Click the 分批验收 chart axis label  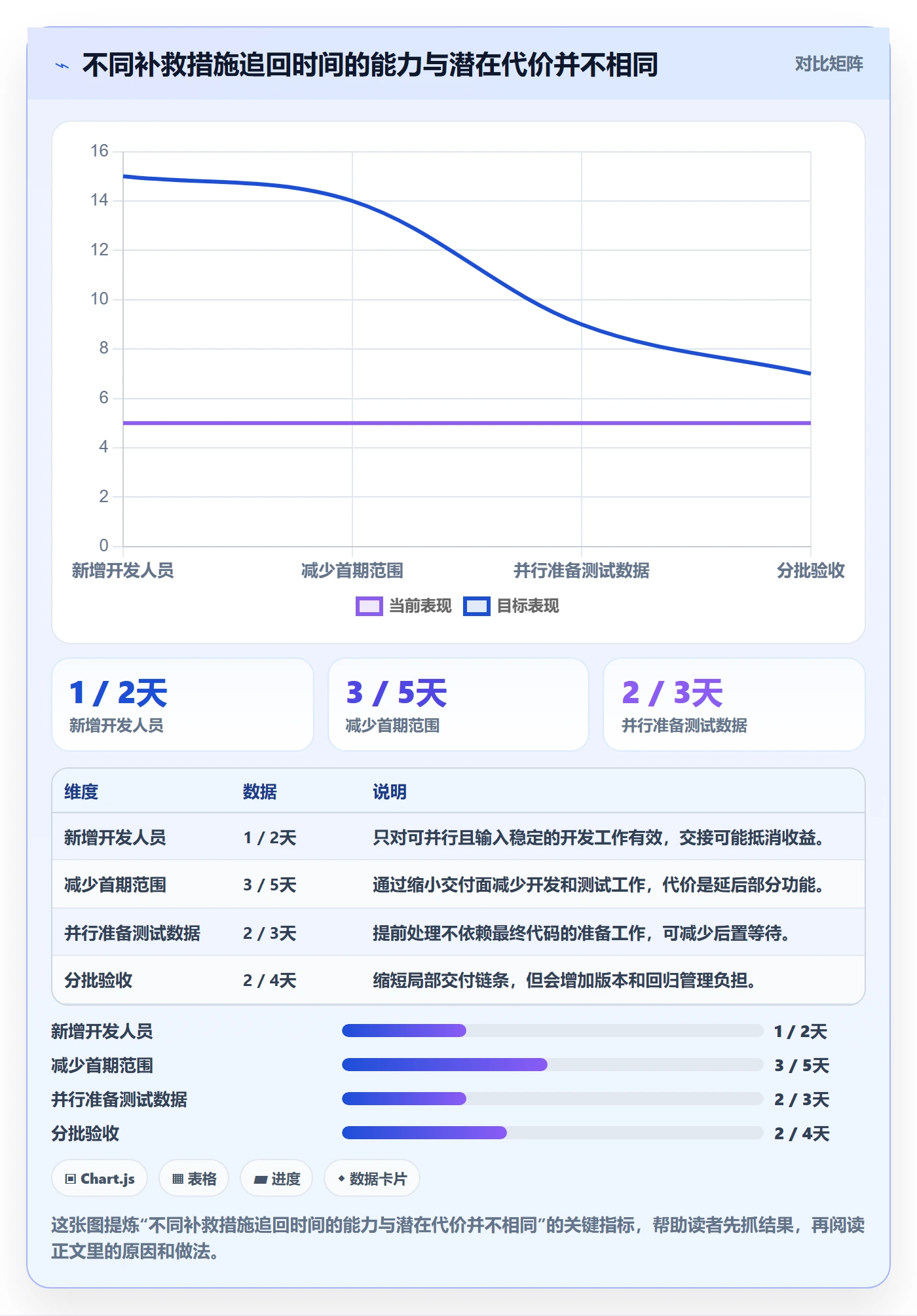tap(810, 570)
